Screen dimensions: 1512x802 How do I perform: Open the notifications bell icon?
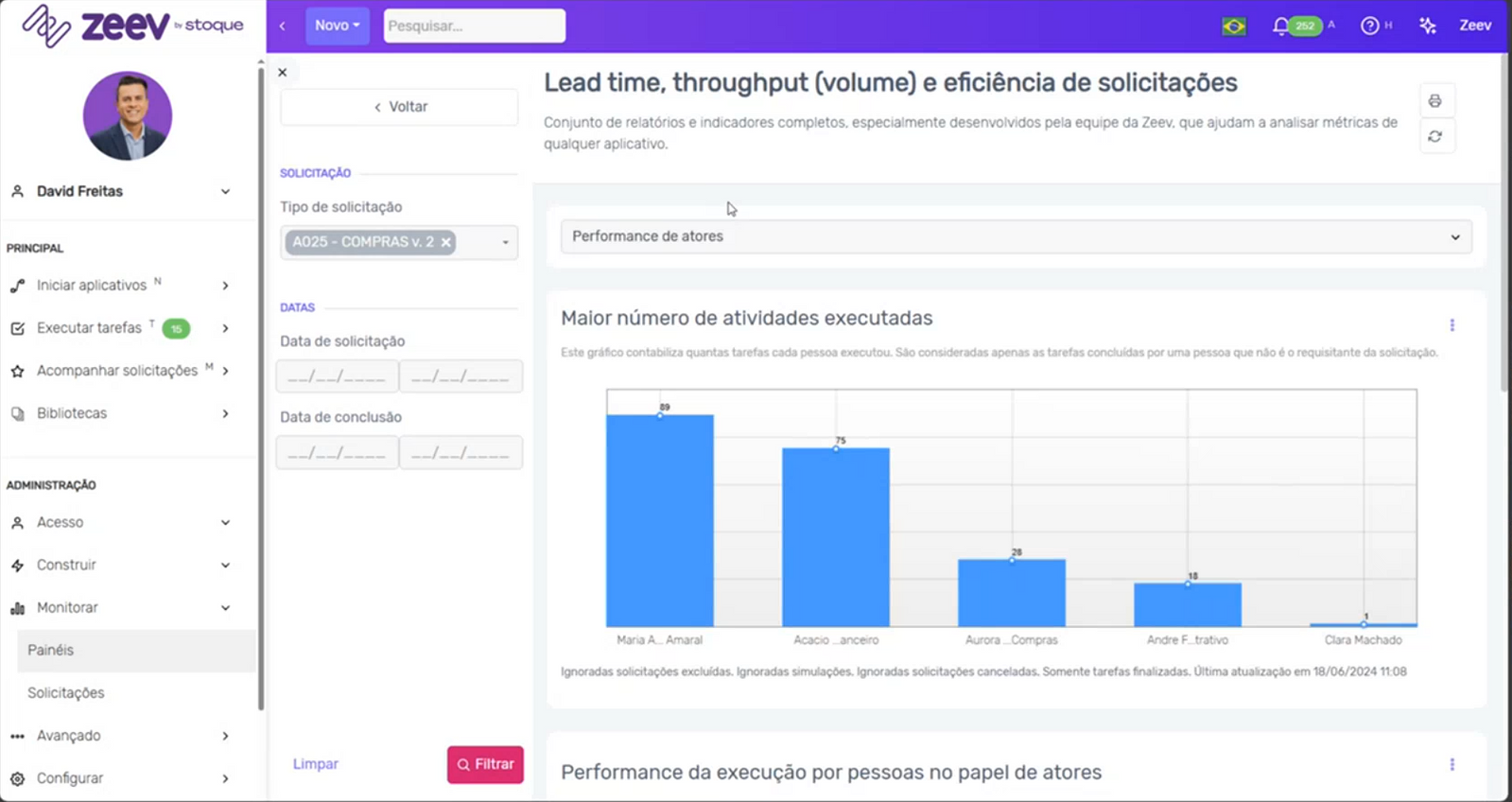1280,26
